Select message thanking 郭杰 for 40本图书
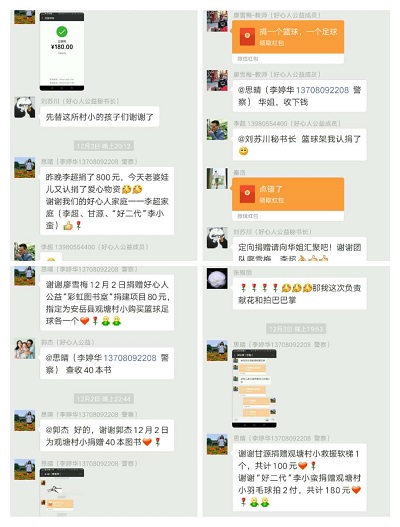Screen dimensions: 400x527 click(x=107, y=436)
